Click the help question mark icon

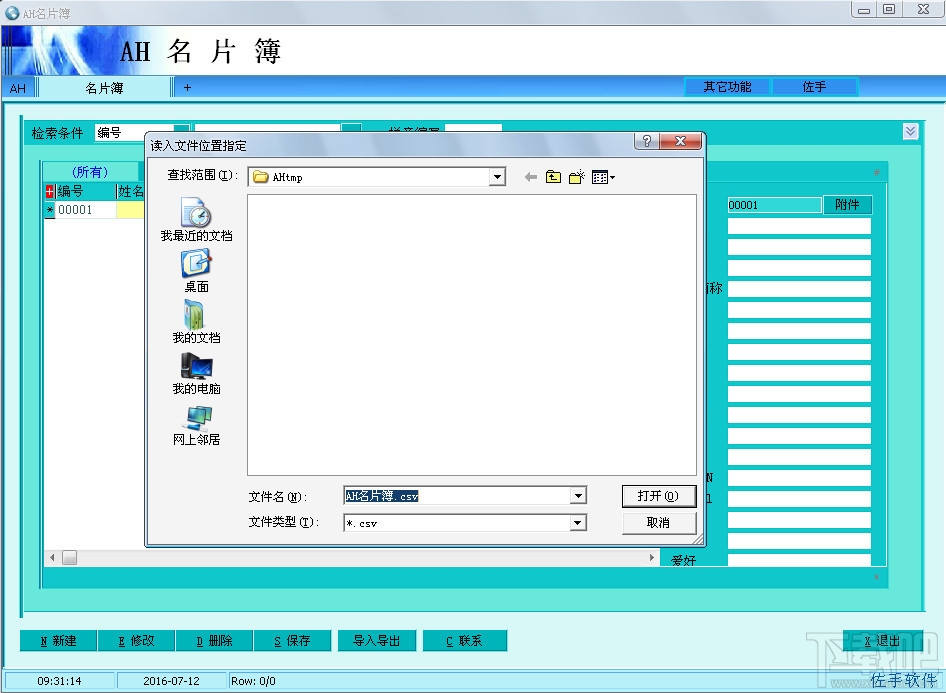point(645,141)
